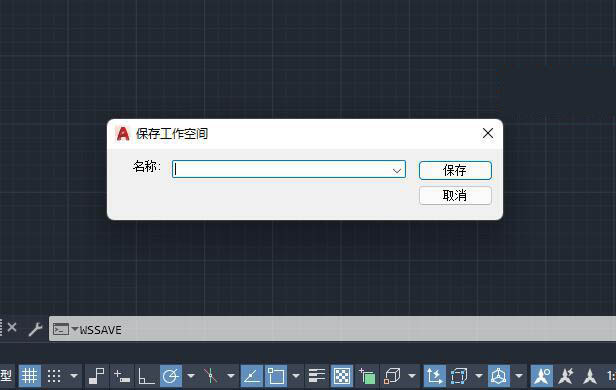Screen dimensions: 616x390
Task: Open selection filtering dropdown
Action: (478, 376)
